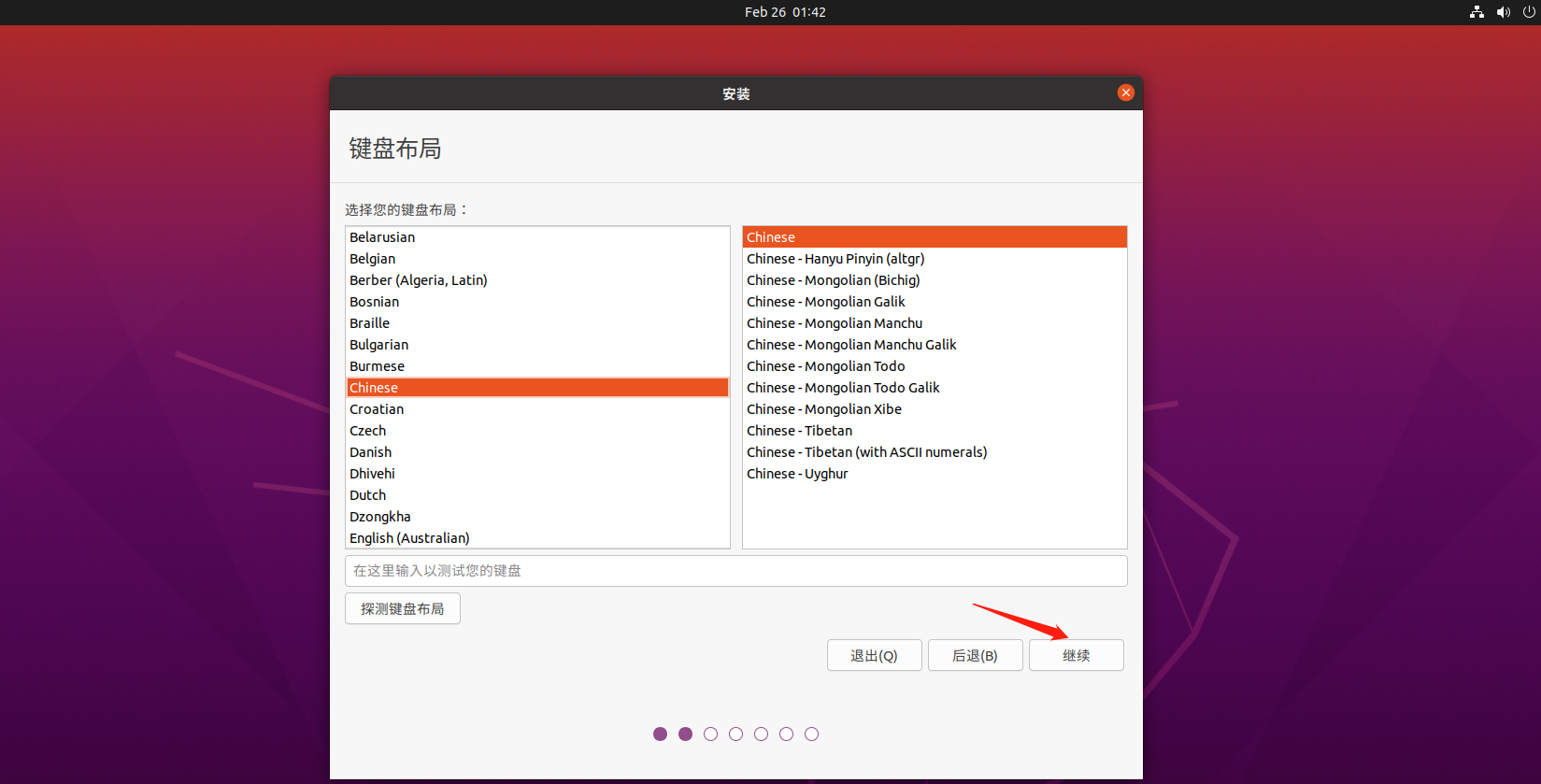Open the Feb 26 01:42 clock menu

785,12
